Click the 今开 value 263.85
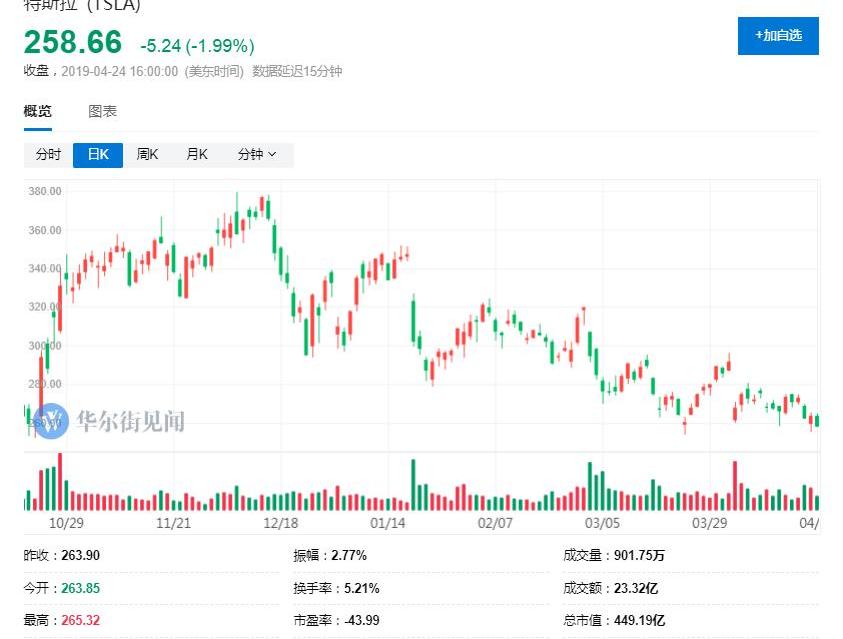The height and width of the screenshot is (639, 843). click(81, 588)
